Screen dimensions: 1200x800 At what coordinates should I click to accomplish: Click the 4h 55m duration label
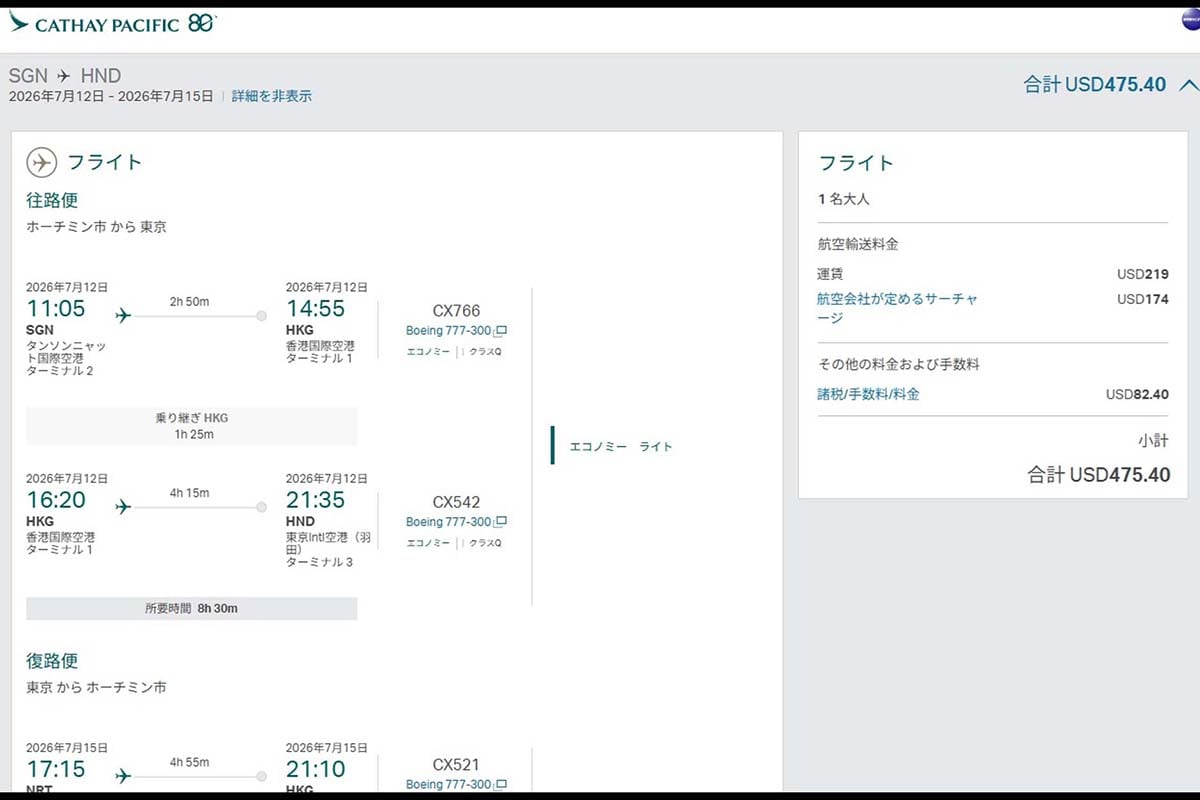[x=190, y=761]
